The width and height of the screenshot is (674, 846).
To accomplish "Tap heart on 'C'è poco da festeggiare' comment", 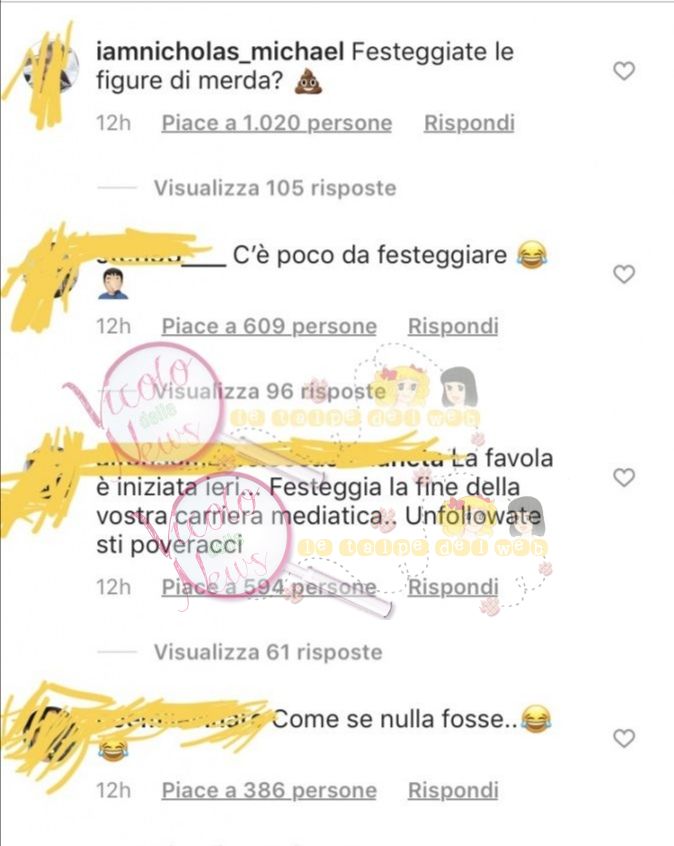I will coord(624,274).
